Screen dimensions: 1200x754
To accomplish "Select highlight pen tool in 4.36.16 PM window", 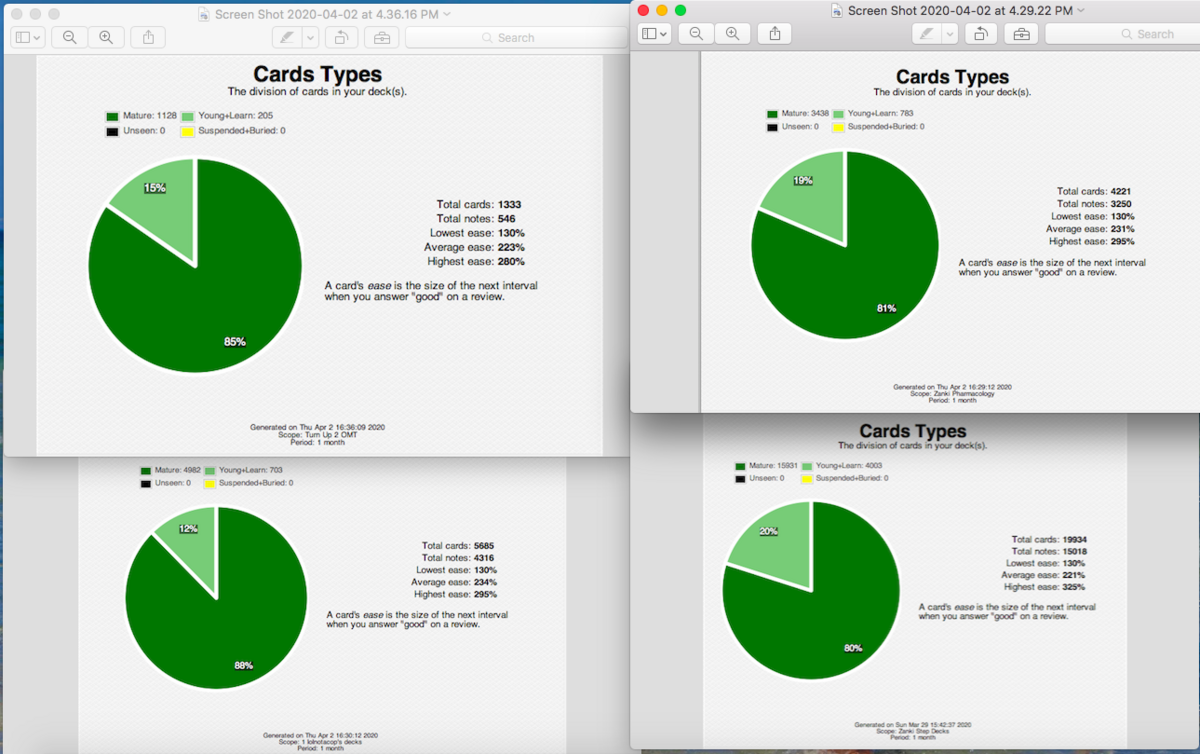I will pos(286,37).
